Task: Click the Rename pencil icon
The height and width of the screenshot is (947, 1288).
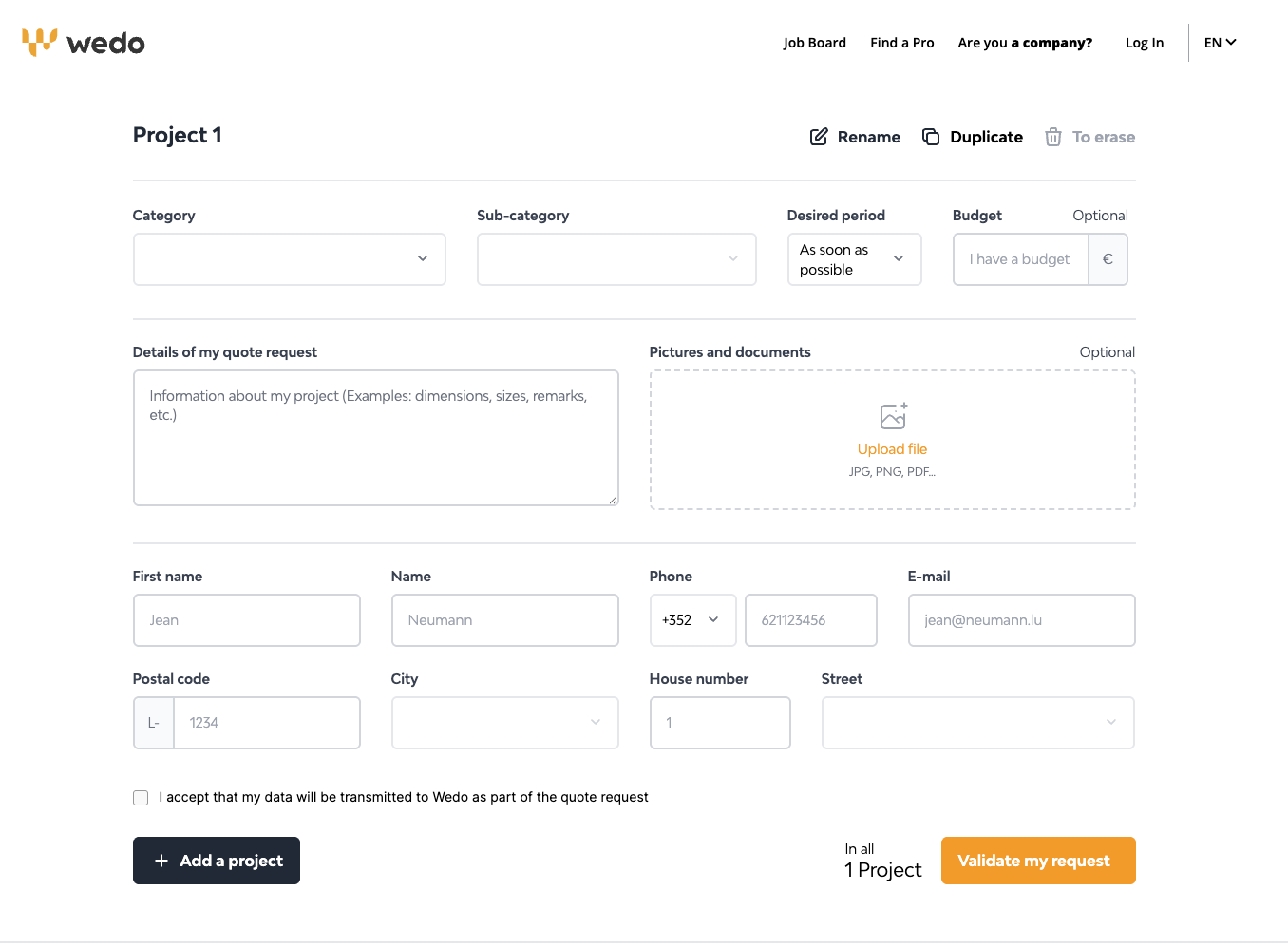Action: (819, 137)
